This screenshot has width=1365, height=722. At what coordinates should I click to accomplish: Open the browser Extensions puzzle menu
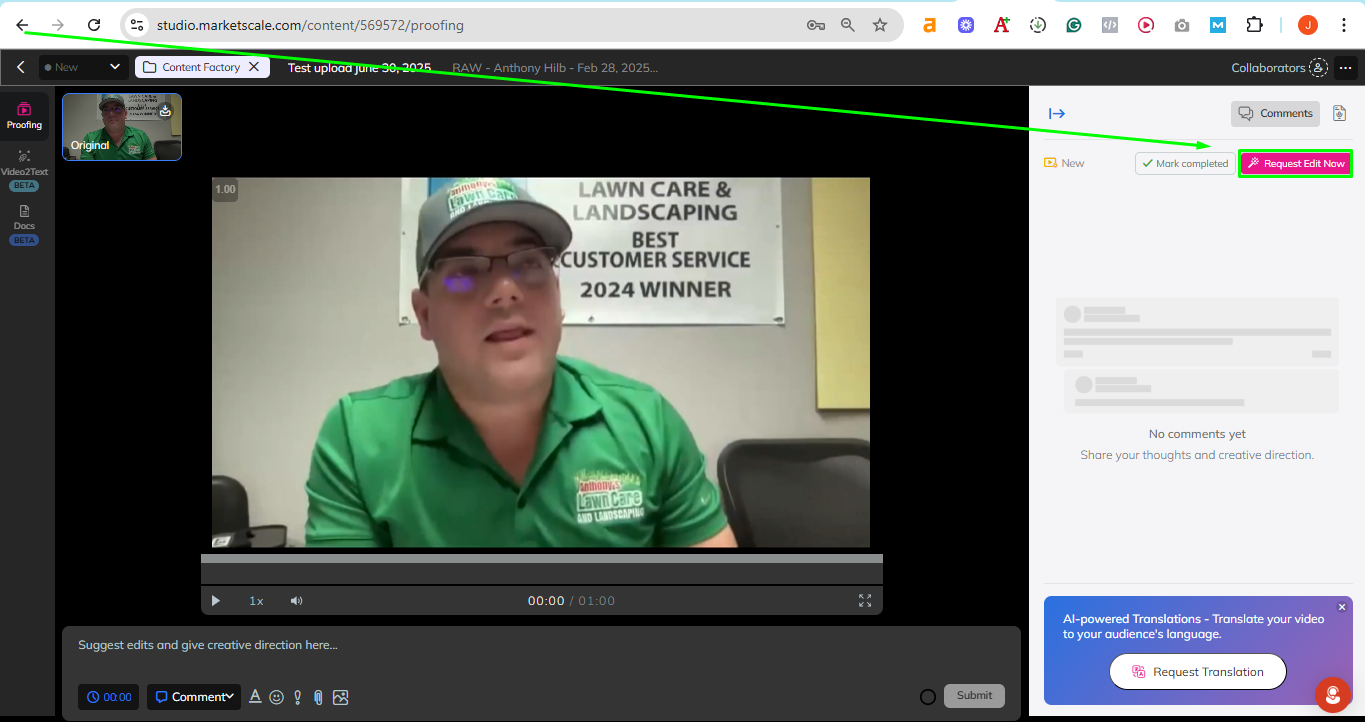pyautogui.click(x=1254, y=25)
